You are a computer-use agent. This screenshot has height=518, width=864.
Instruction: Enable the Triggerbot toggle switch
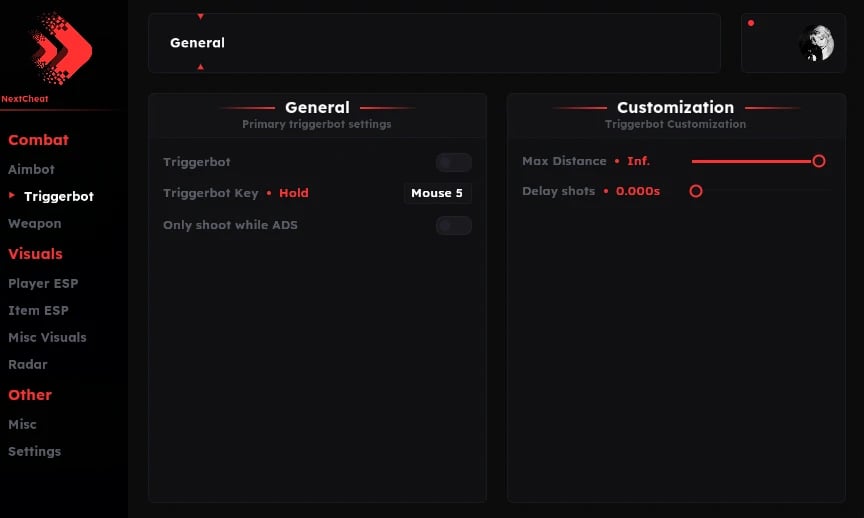coord(453,162)
